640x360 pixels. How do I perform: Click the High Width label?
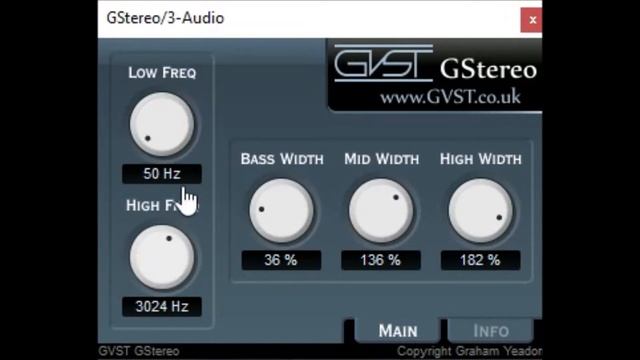click(480, 159)
